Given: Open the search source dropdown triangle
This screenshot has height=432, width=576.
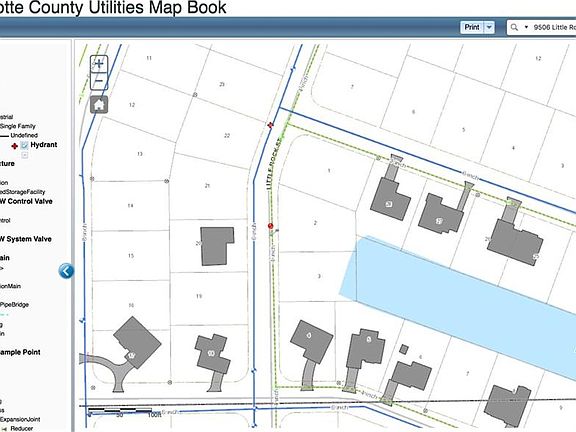Looking at the screenshot, I should click(x=526, y=27).
